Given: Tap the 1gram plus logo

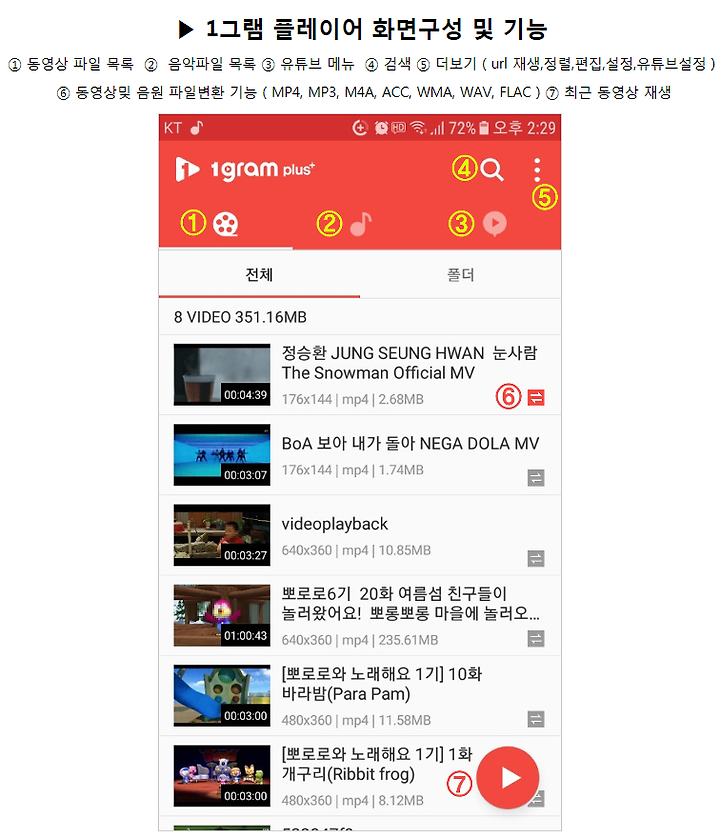Looking at the screenshot, I should [x=245, y=169].
